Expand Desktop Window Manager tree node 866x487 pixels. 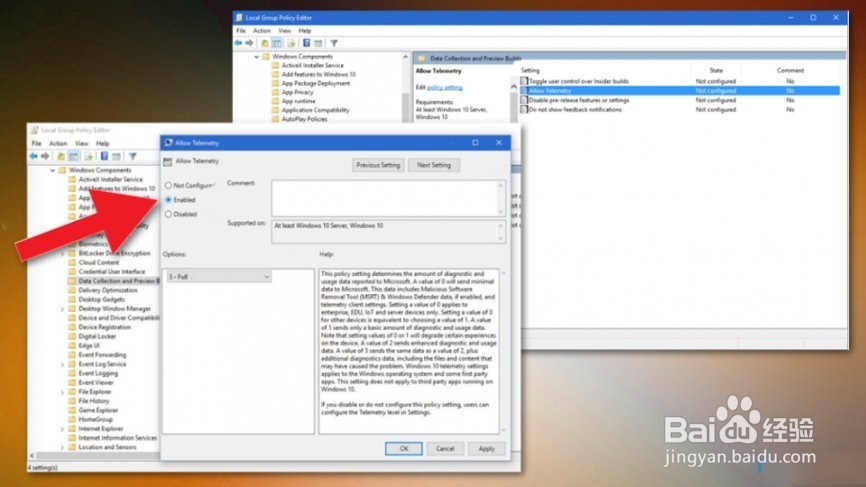point(62,309)
